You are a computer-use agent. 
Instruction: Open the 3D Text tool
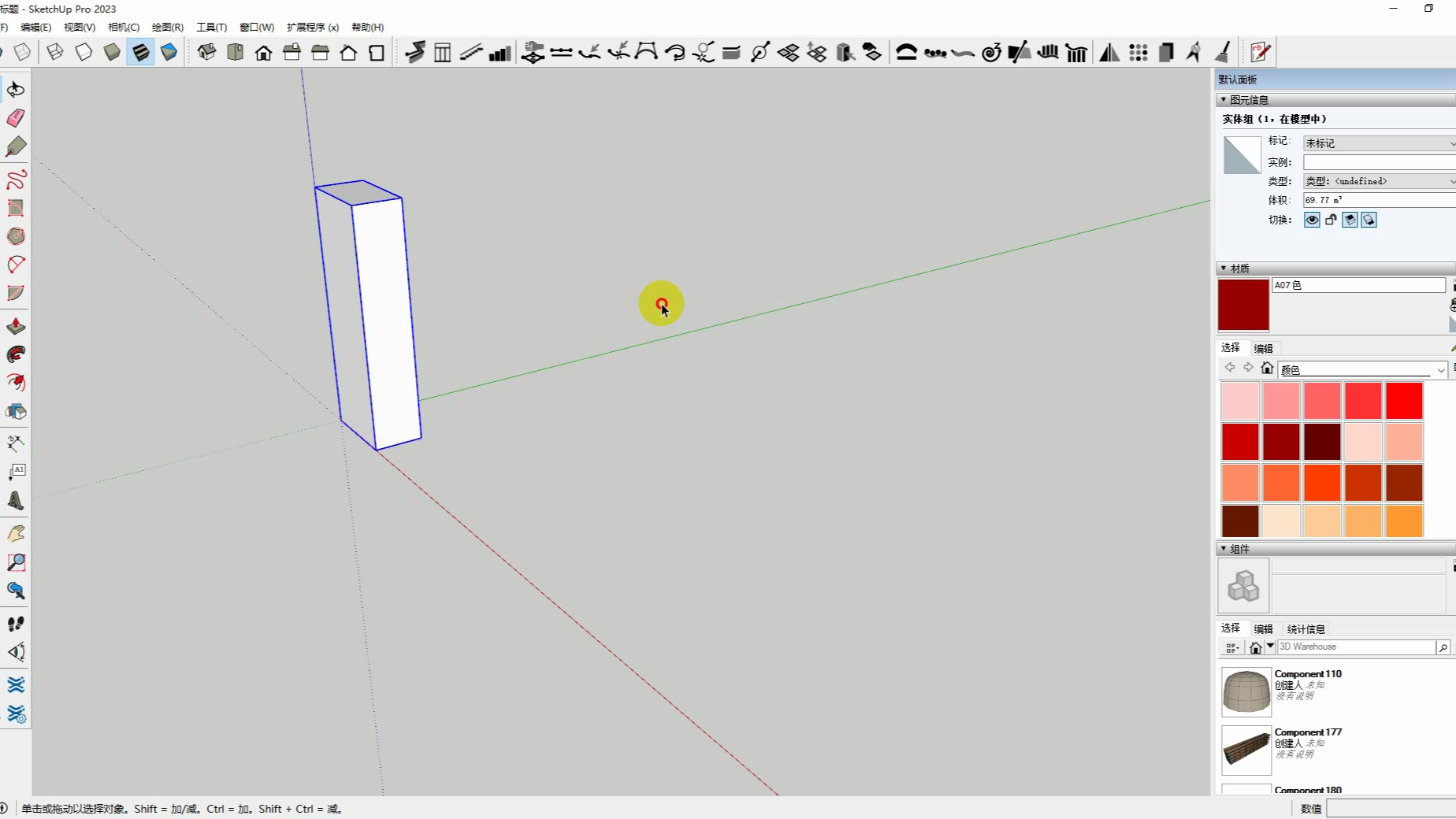(16, 502)
